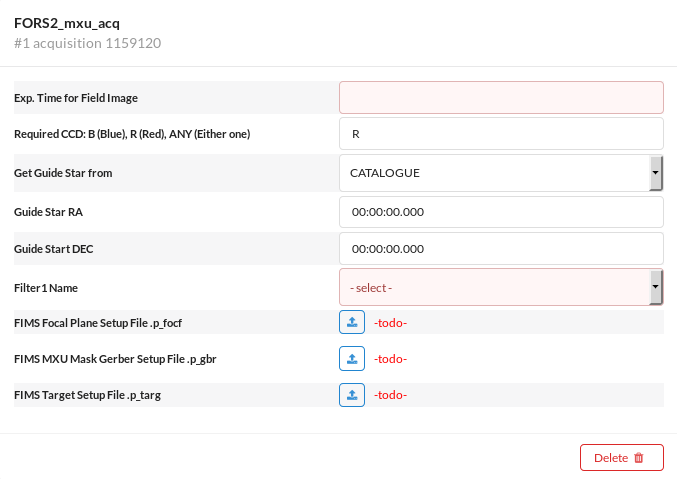Click the upload icon for FIMS Focal Plane Setup File
Screen dimensions: 677x479
point(352,322)
